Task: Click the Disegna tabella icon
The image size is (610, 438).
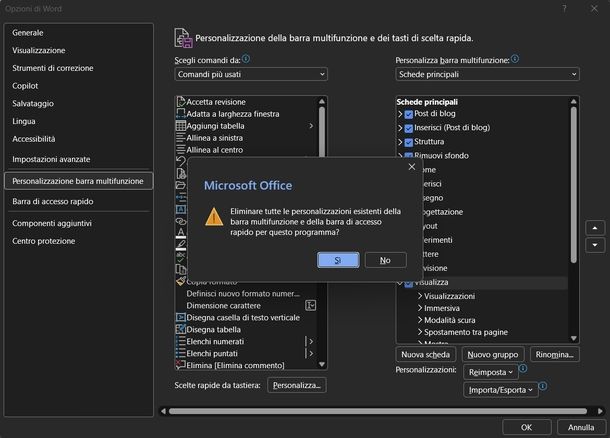Action: (181, 329)
